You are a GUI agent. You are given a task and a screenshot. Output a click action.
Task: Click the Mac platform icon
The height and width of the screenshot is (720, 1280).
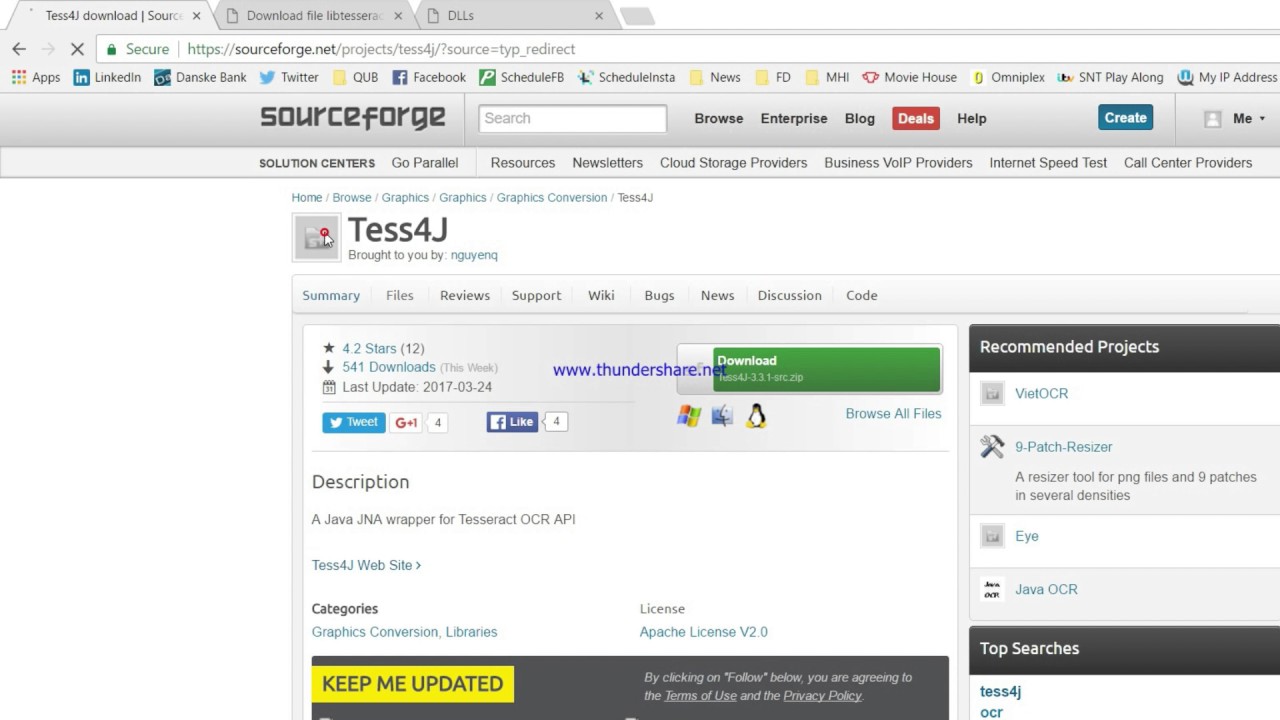tap(722, 416)
